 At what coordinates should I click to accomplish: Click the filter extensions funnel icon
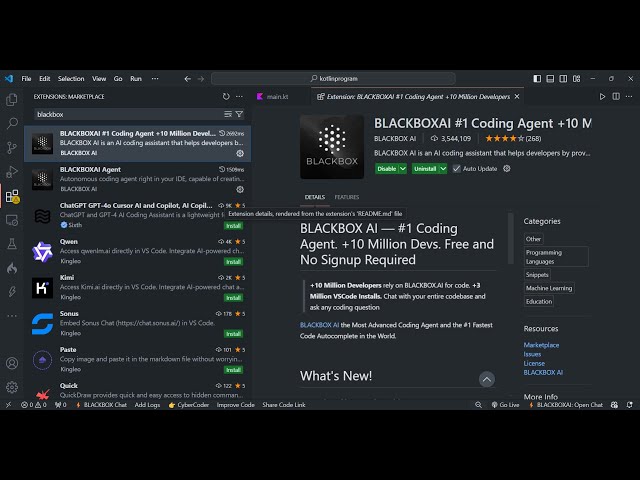coord(239,114)
